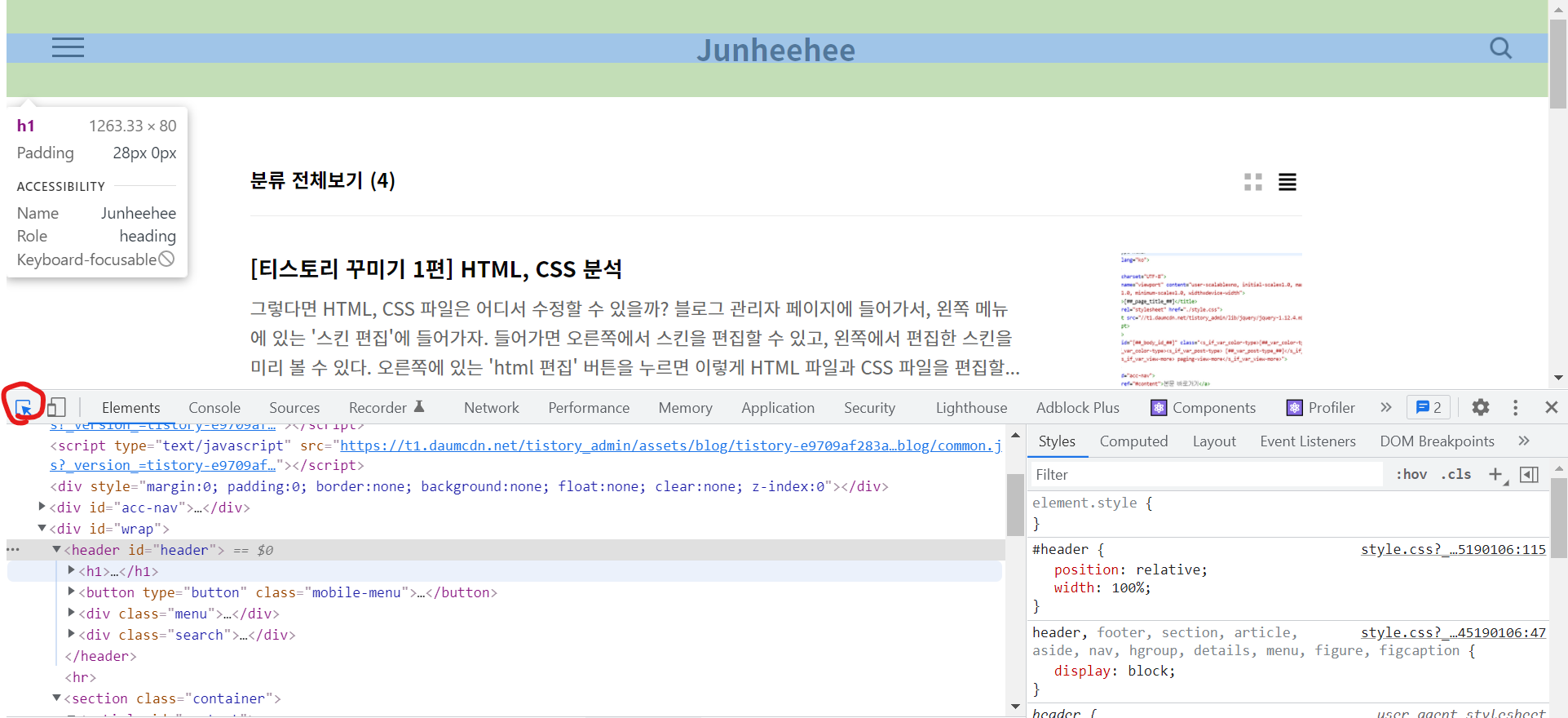
Task: Open the Recorder tab
Action: click(386, 407)
